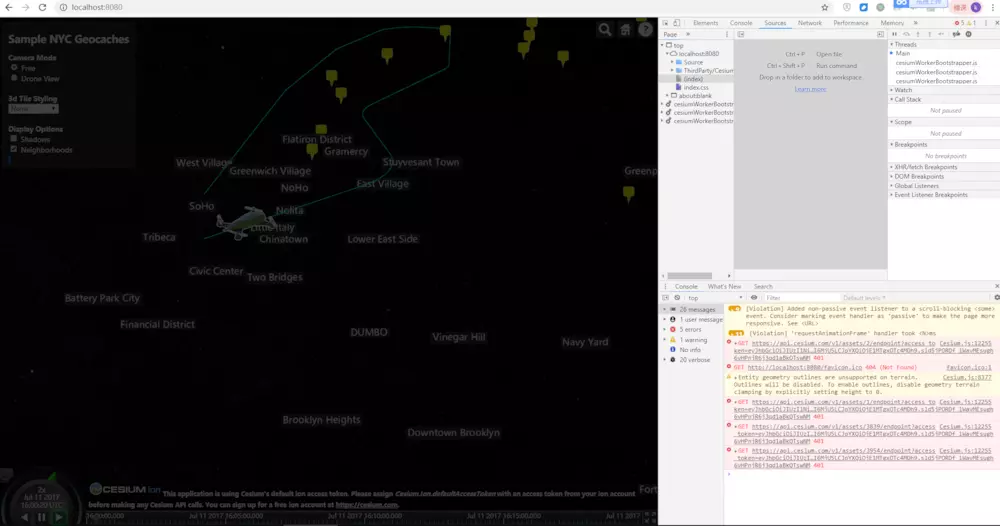
Task: Open the console context selector 'top'
Action: (715, 298)
